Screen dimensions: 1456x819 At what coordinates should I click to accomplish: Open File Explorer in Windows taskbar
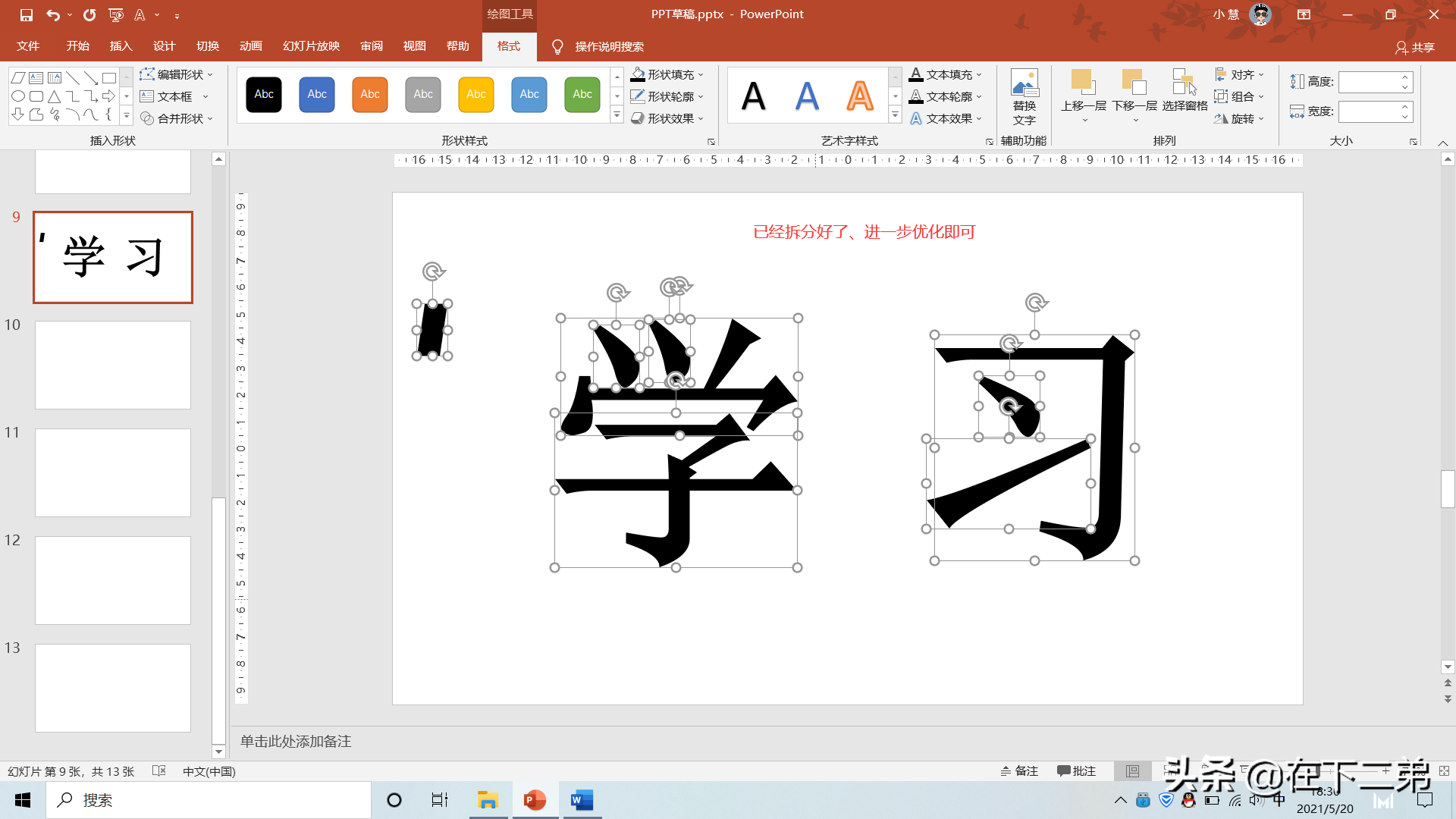click(488, 800)
